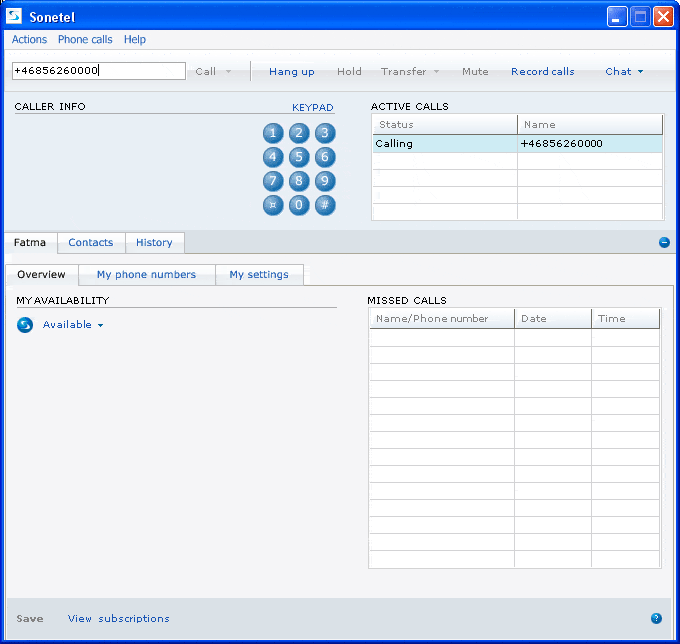Click the active calls Name column header
The width and height of the screenshot is (680, 644).
[590, 125]
